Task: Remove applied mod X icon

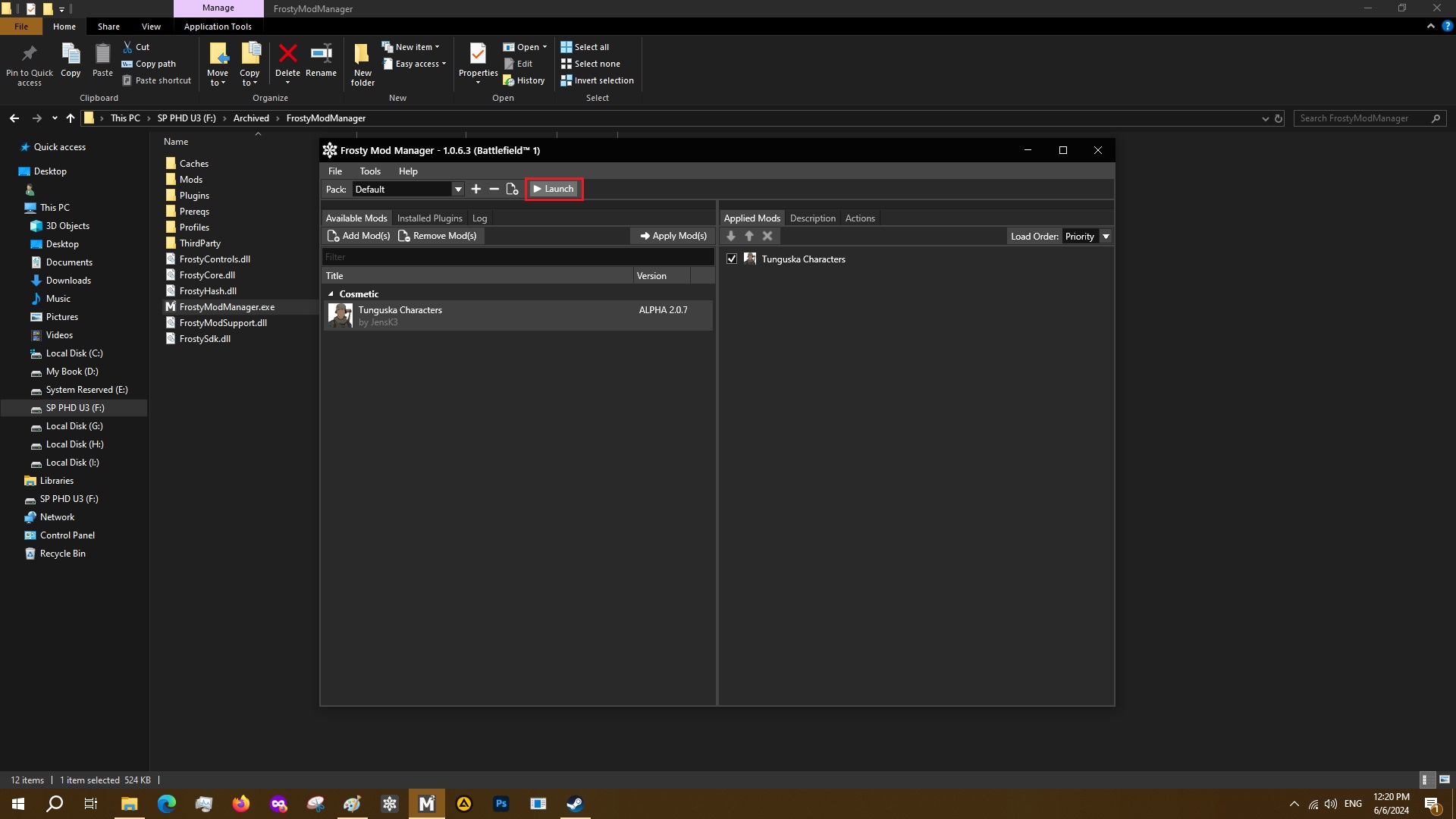Action: click(767, 237)
